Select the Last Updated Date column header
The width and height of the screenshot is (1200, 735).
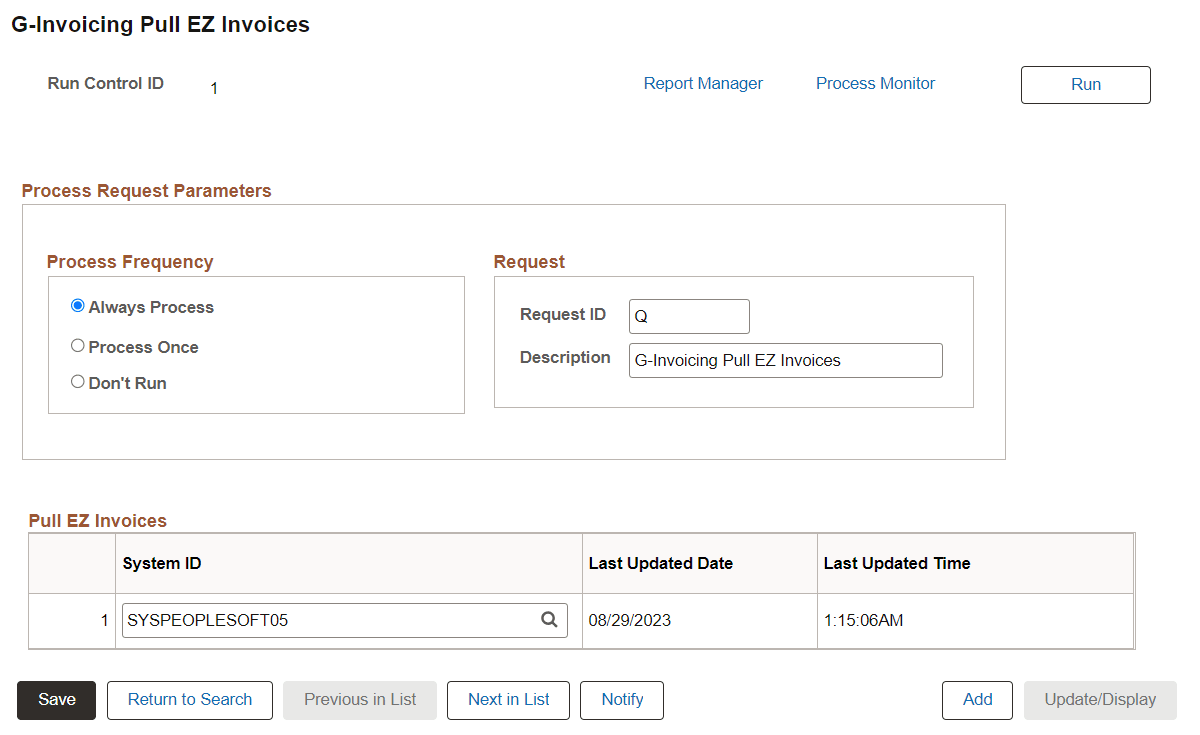click(x=660, y=563)
